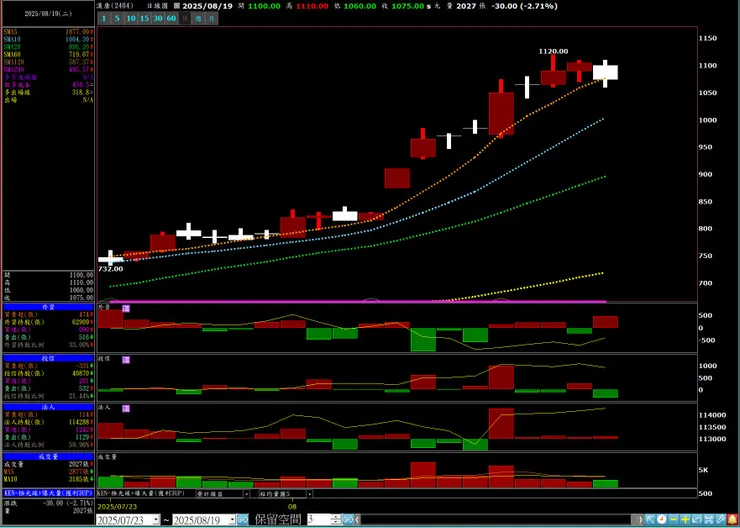Click the SMA120 indicator row
740x528 pixels.
[x=48, y=62]
